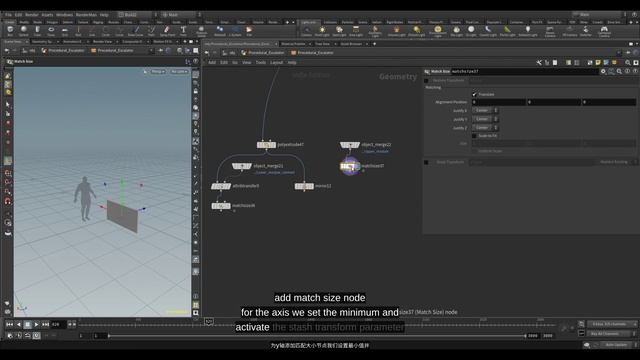This screenshot has width=640, height=360.
Task: Click the timeline frame range slider
Action: [x=317, y=336]
